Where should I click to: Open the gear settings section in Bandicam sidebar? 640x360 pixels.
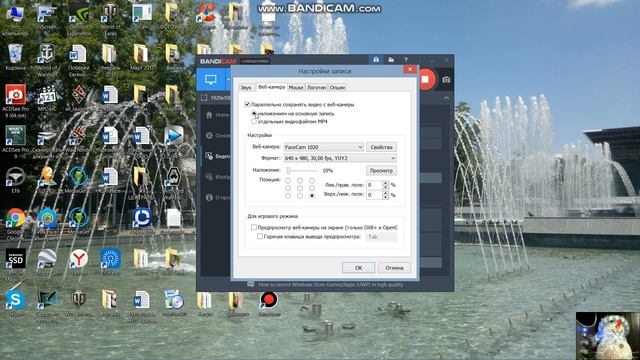pyautogui.click(x=218, y=136)
